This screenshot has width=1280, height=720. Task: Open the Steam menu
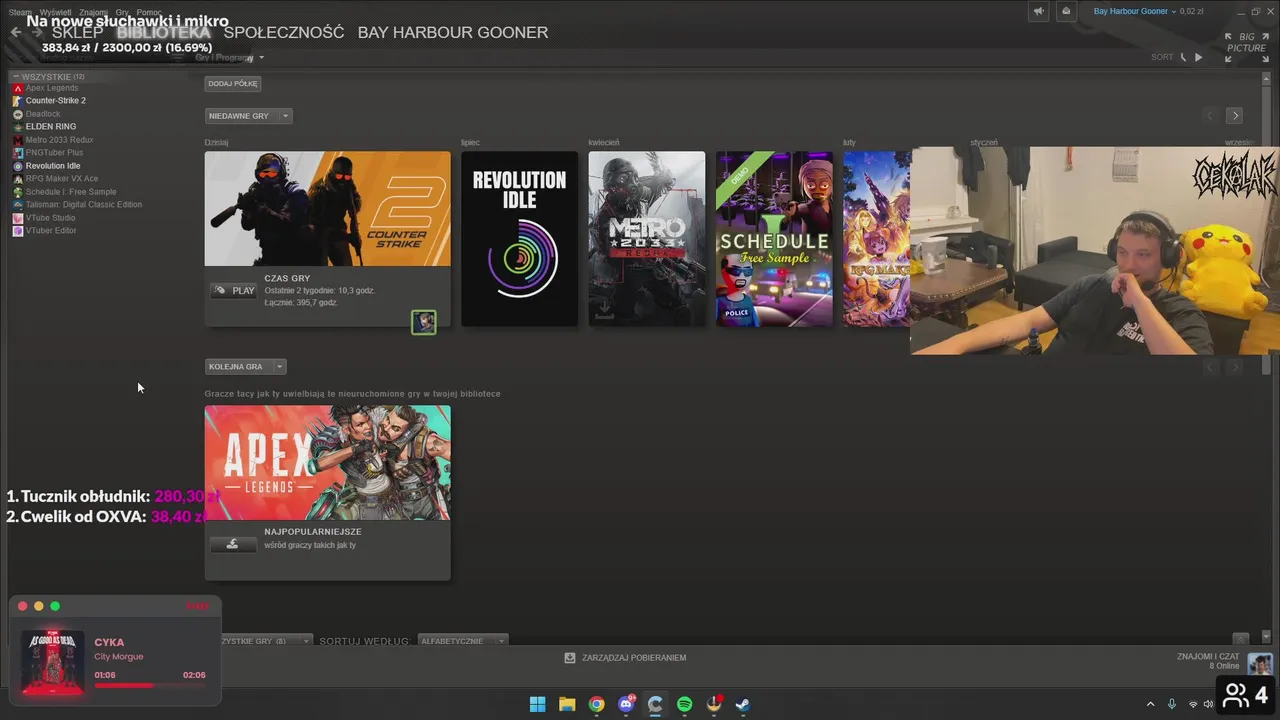click(20, 12)
